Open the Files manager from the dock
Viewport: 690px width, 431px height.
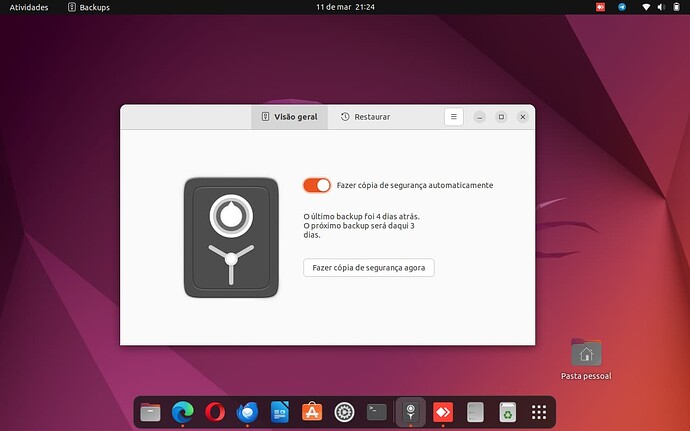click(150, 413)
